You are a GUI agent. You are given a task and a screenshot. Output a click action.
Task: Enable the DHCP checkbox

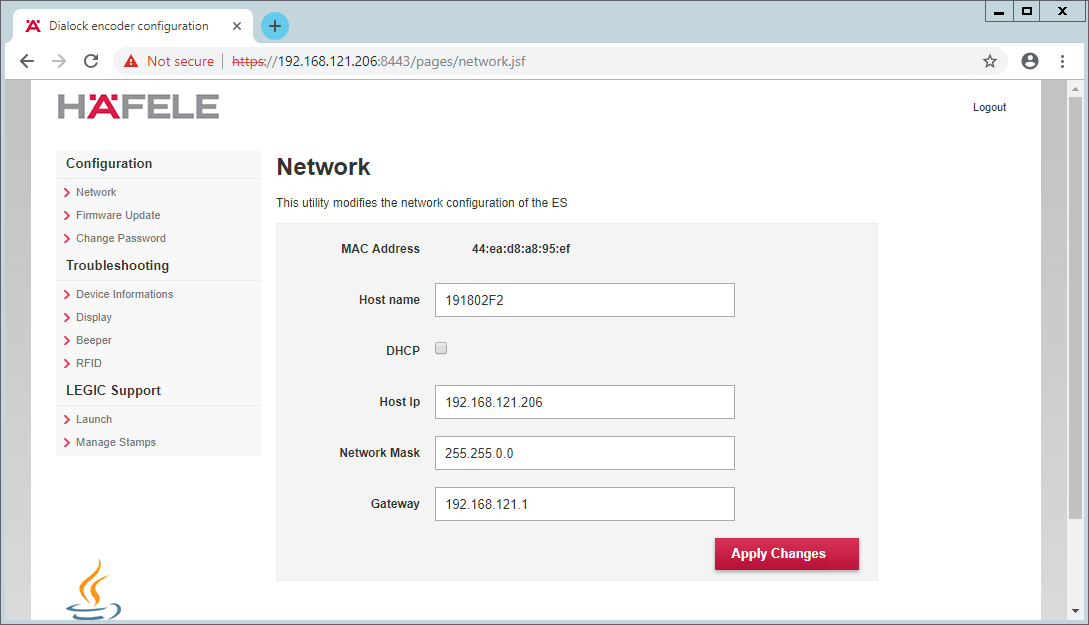click(x=441, y=349)
